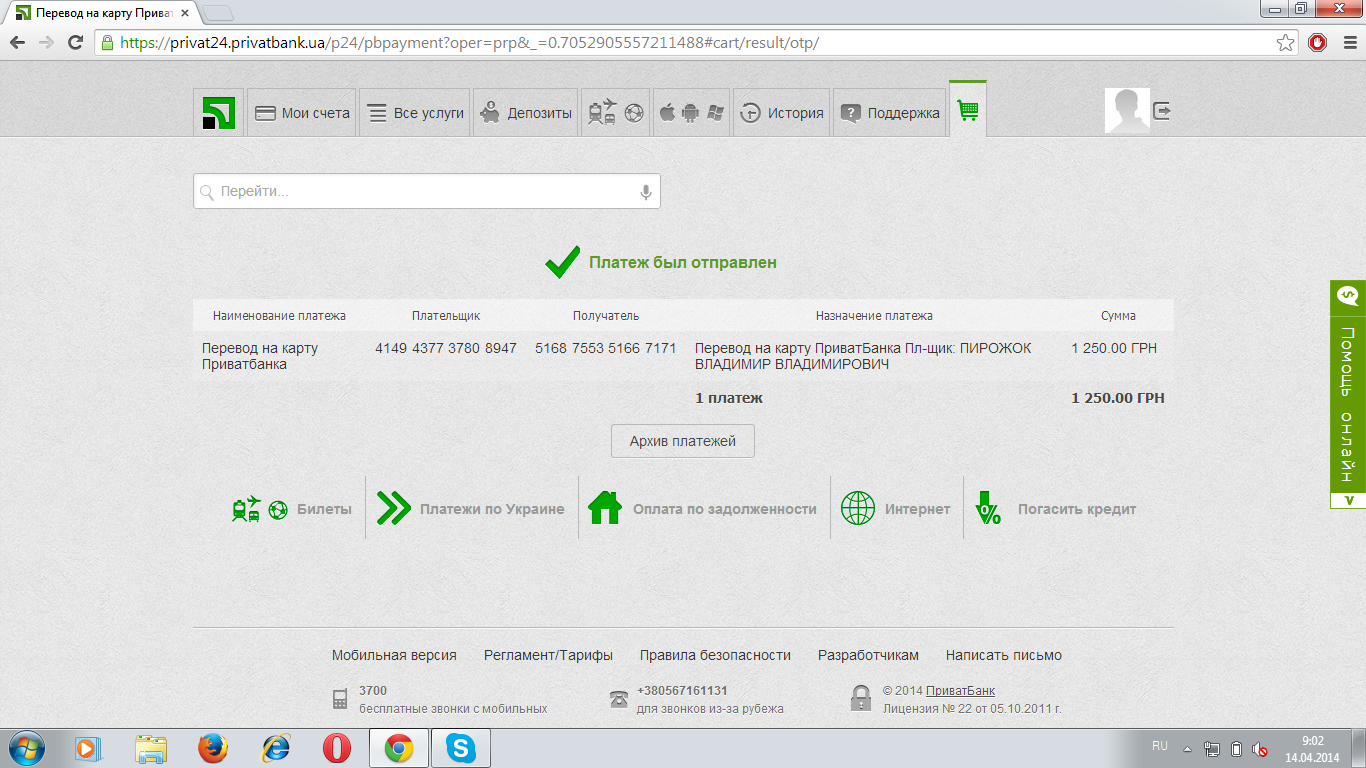The width and height of the screenshot is (1366, 768).
Task: Launch Opera from the taskbar
Action: pos(337,748)
